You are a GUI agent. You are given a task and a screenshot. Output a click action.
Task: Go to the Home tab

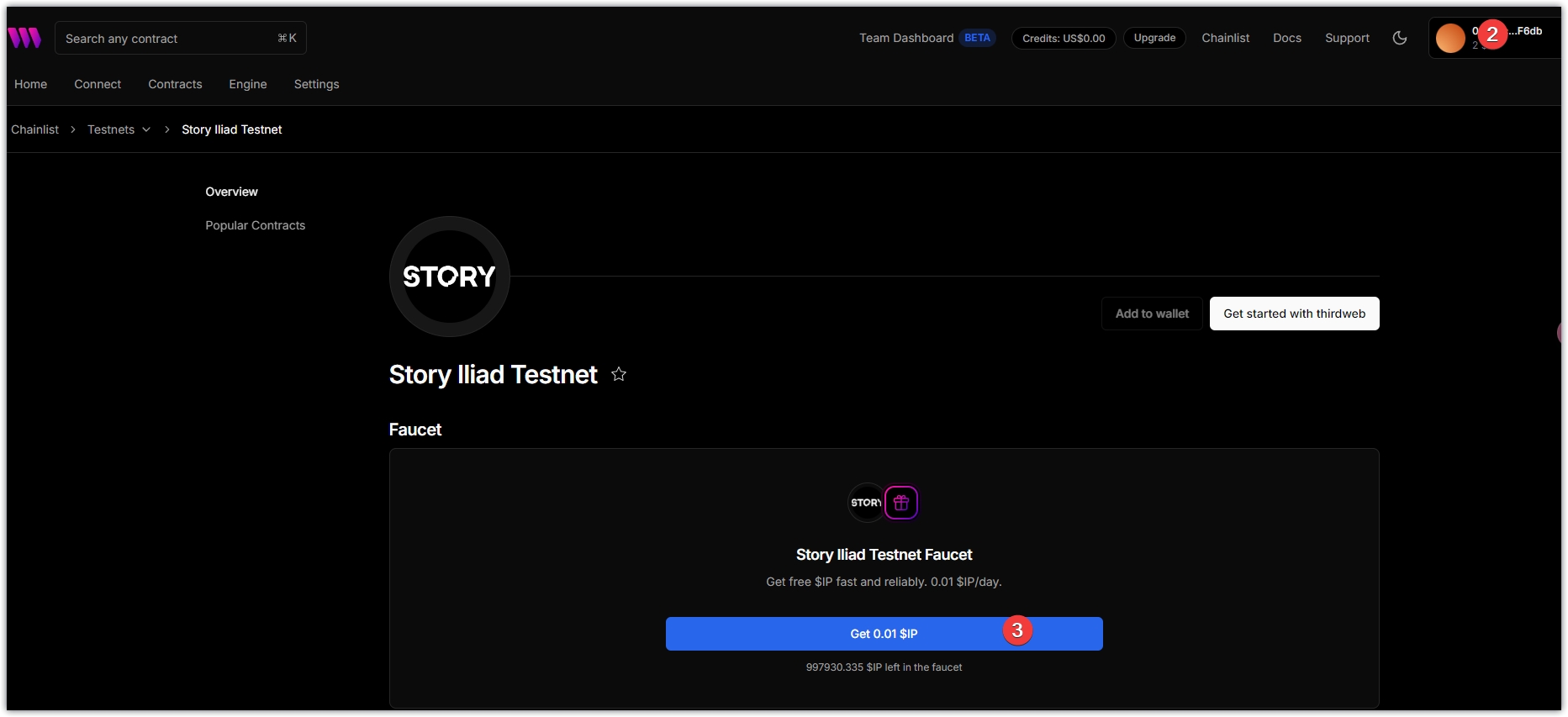(x=31, y=84)
